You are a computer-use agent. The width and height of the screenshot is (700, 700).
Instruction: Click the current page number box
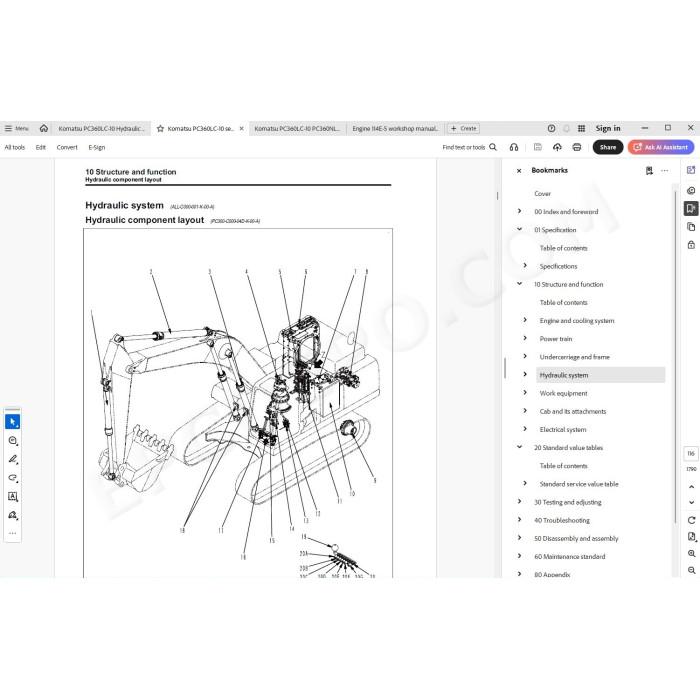point(691,454)
